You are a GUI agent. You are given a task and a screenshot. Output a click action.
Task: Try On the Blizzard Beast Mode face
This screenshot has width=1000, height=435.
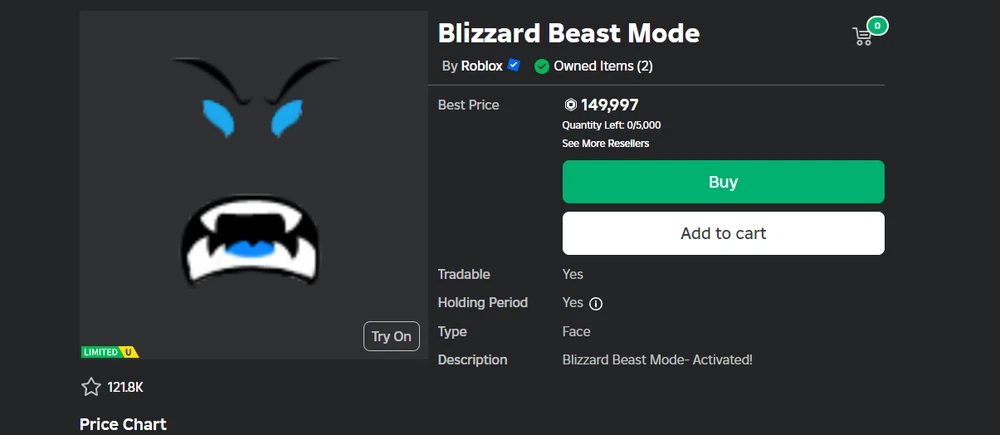(391, 336)
